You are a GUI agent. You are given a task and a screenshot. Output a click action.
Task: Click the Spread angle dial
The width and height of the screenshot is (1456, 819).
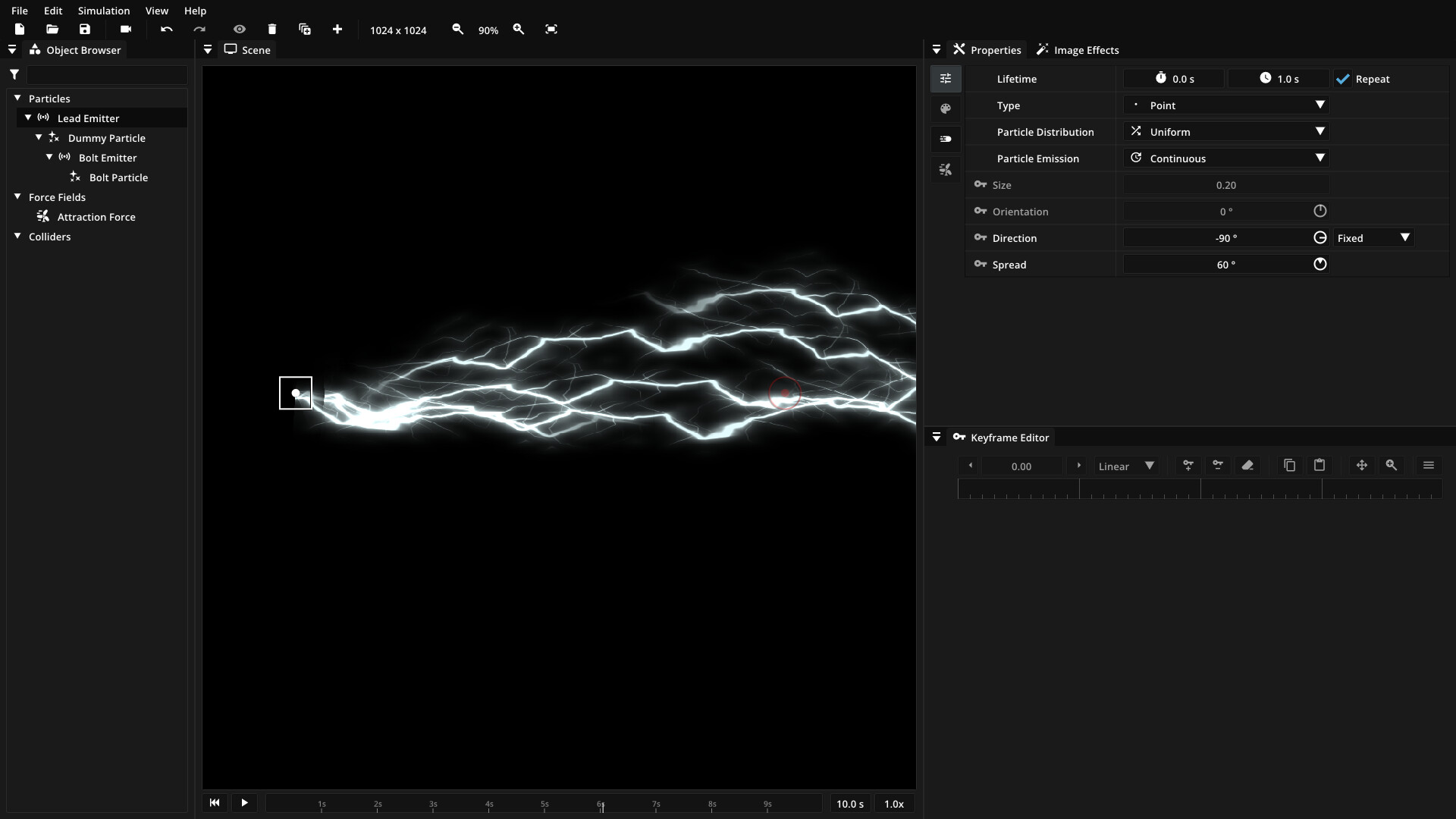tap(1320, 265)
